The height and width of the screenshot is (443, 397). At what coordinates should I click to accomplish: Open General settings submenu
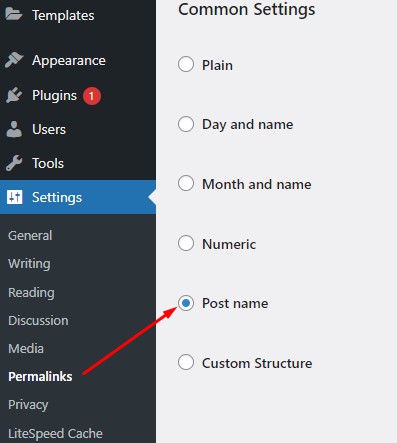(x=30, y=236)
